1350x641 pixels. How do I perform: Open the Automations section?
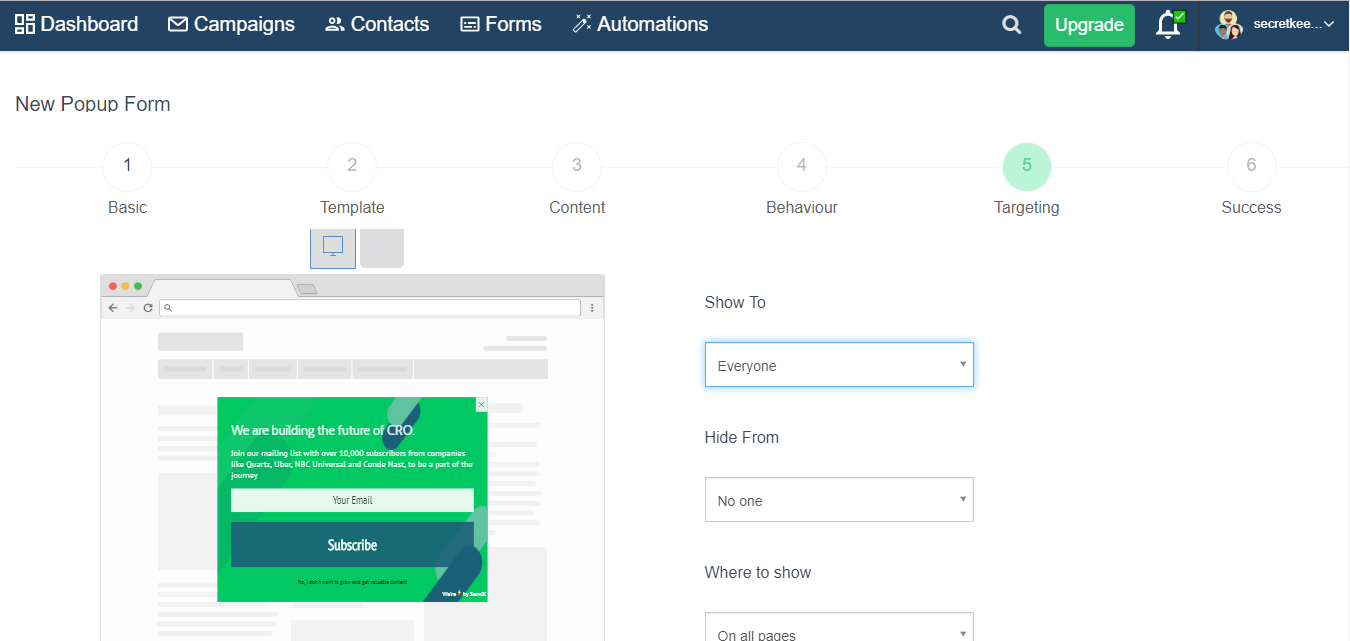640,24
